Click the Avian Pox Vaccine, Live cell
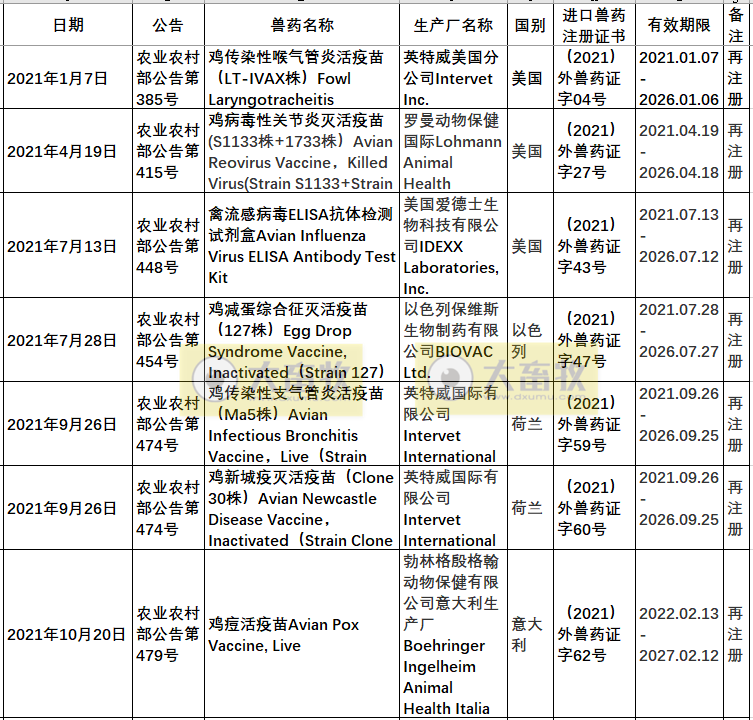The width and height of the screenshot is (753, 720). click(x=302, y=634)
